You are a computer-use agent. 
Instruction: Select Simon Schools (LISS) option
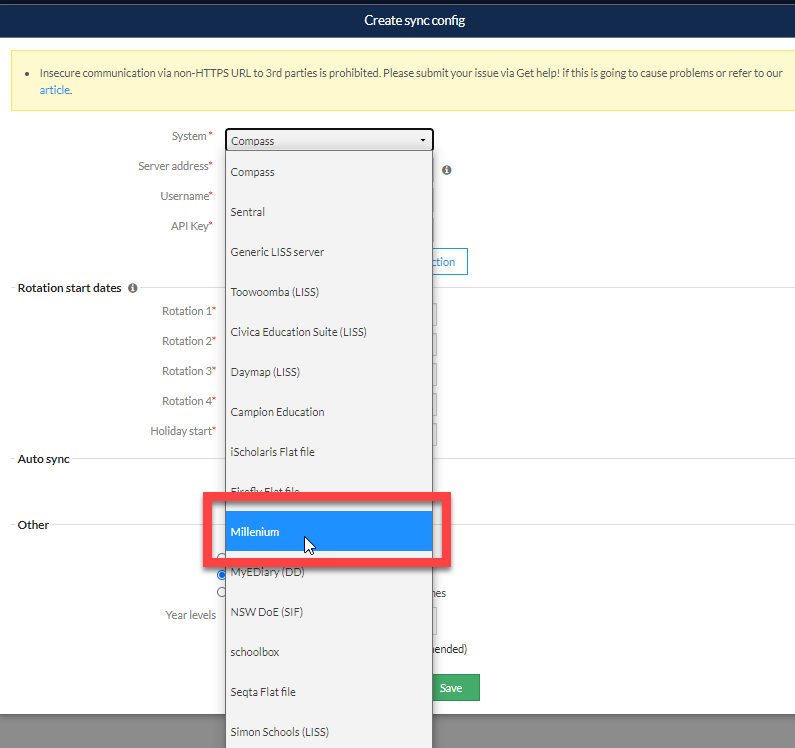coord(329,732)
